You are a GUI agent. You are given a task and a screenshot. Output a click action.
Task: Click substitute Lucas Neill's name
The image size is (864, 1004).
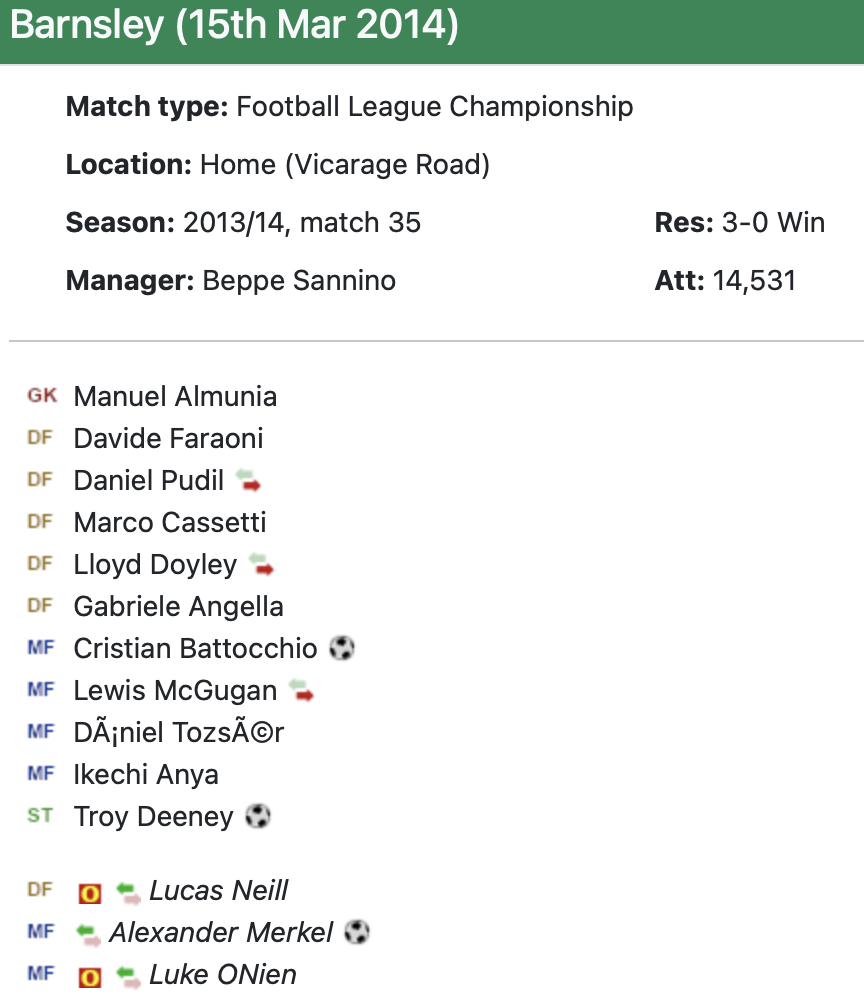tap(219, 891)
